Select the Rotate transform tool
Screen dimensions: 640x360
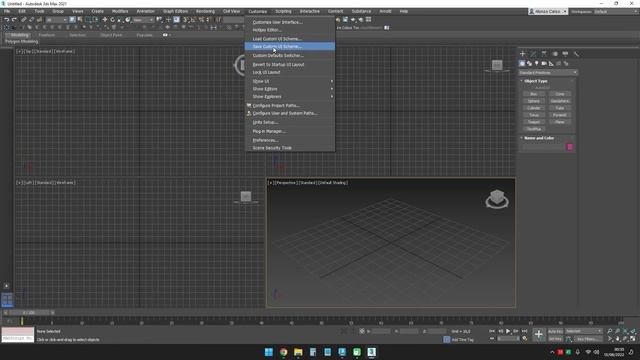click(113, 19)
